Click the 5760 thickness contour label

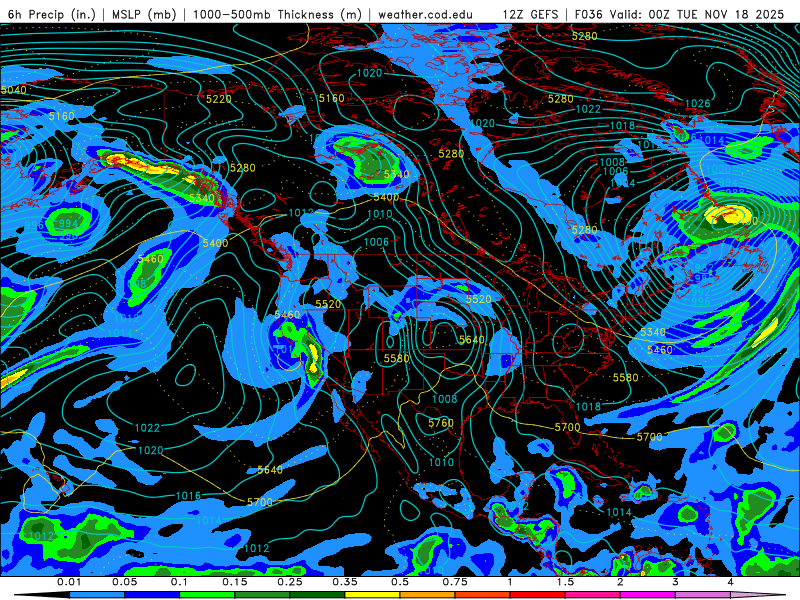[x=441, y=423]
